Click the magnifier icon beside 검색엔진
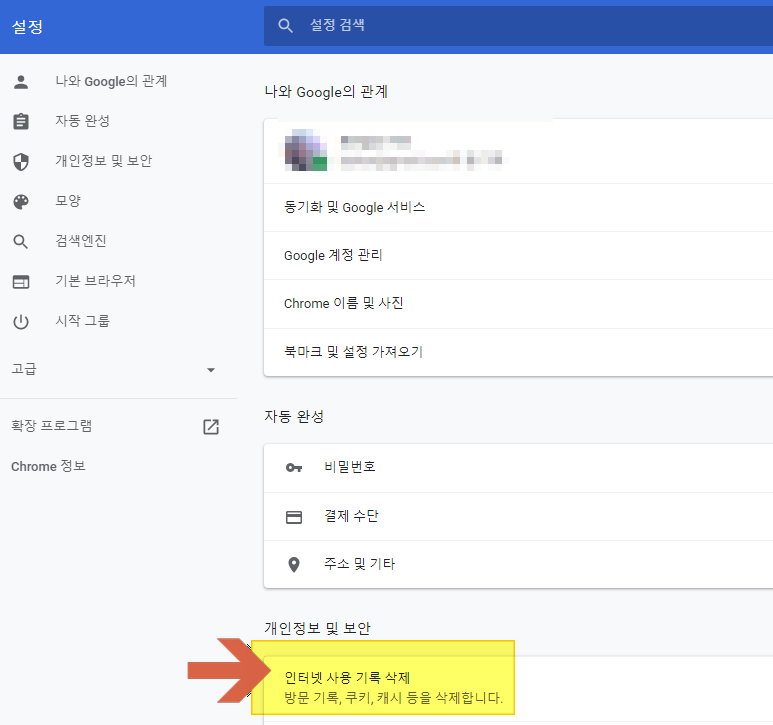Image resolution: width=773 pixels, height=725 pixels. 21,242
